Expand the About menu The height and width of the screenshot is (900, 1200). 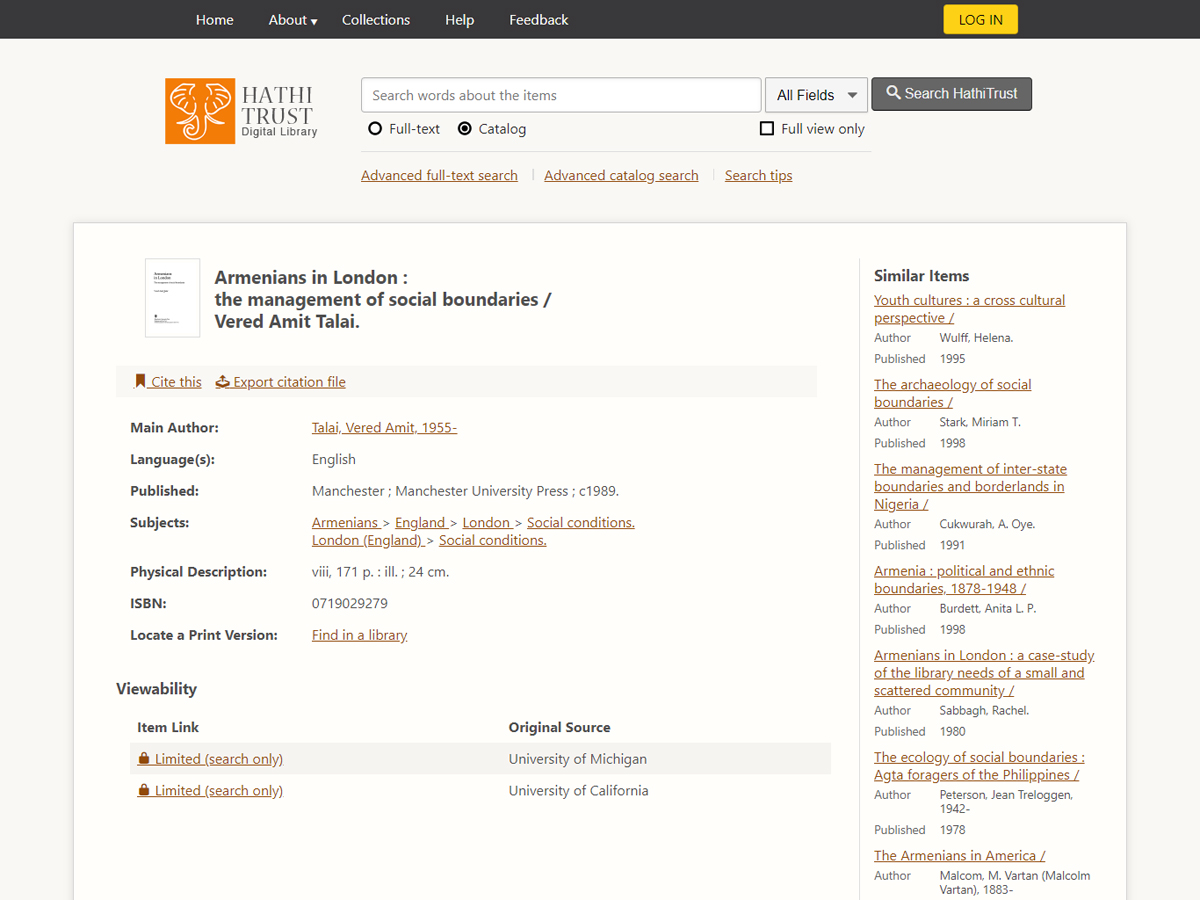(x=292, y=20)
